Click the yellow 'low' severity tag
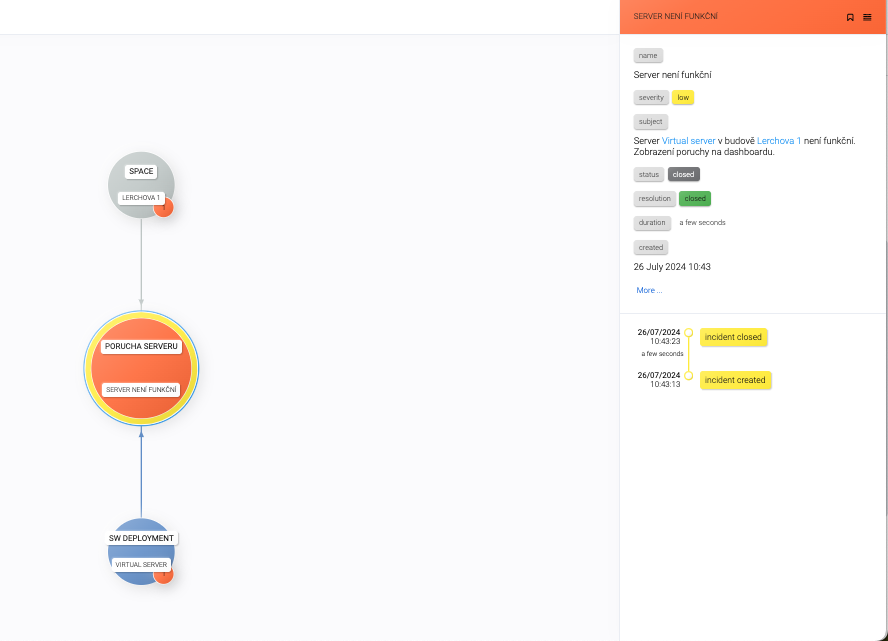The width and height of the screenshot is (888, 641). pyautogui.click(x=682, y=98)
